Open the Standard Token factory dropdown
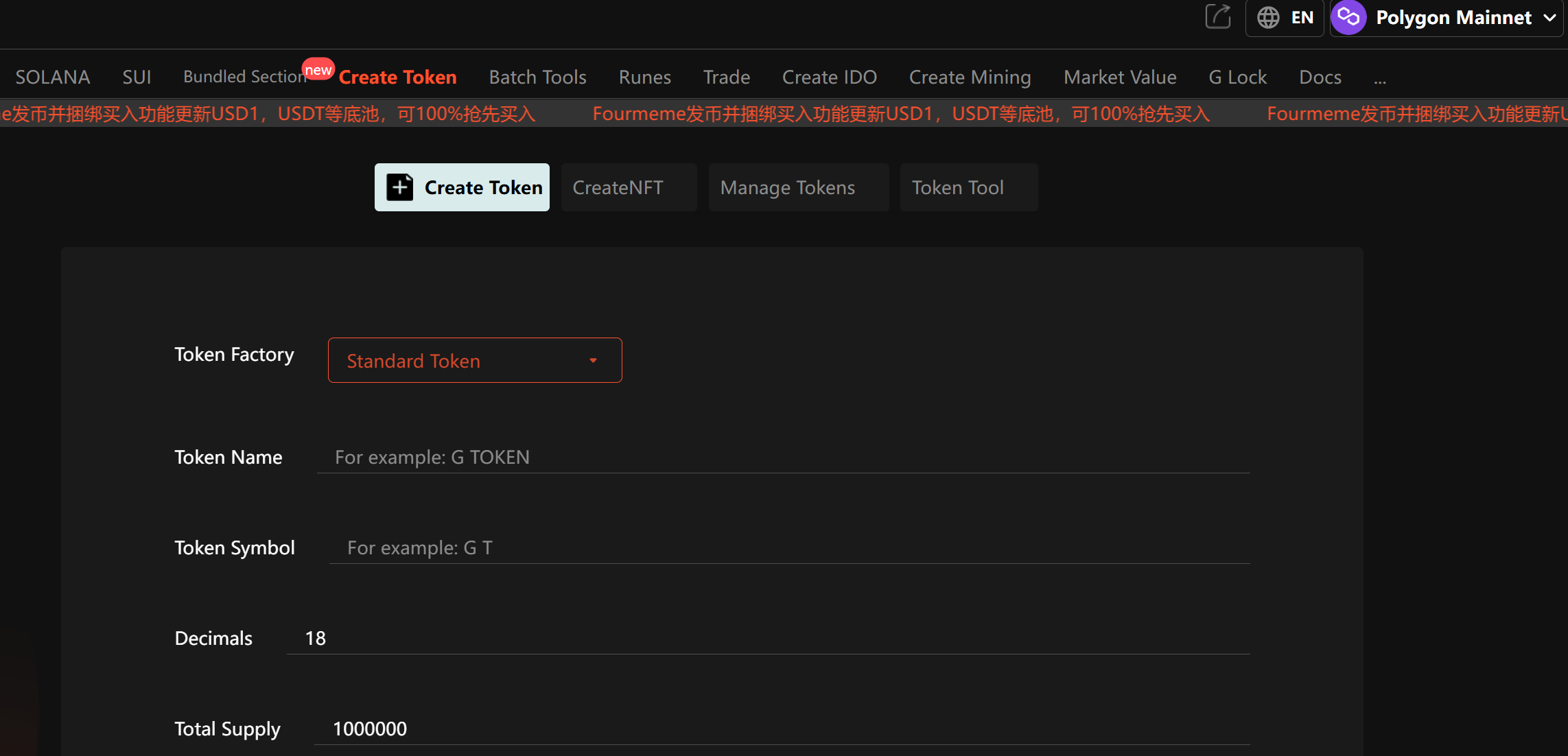Viewport: 1568px width, 756px height. 475,360
